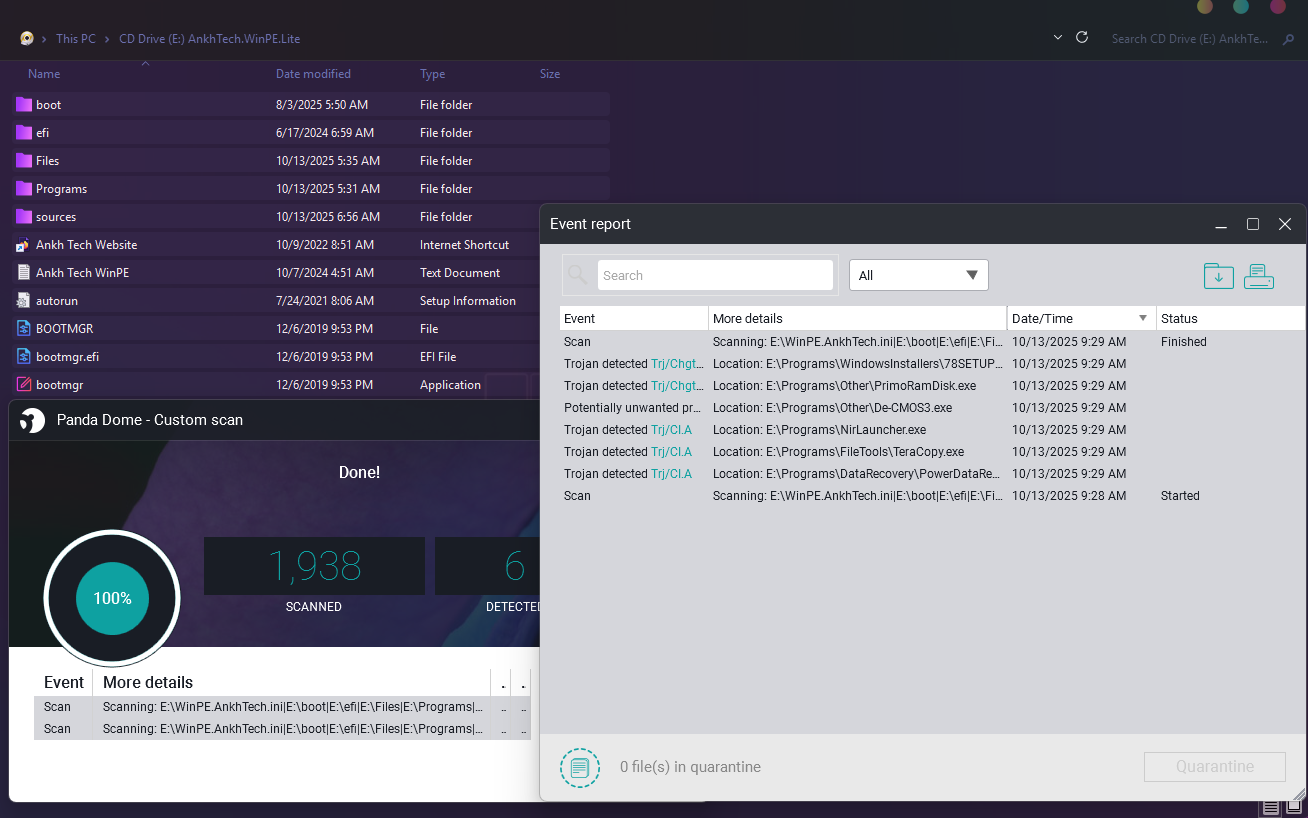The image size is (1308, 818).
Task: Expand the chevron after This PC breadcrumb
Action: tap(107, 39)
